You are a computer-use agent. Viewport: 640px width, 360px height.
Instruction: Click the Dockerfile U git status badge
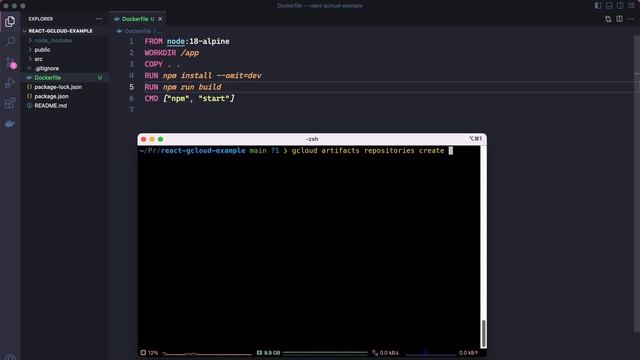tap(100, 78)
